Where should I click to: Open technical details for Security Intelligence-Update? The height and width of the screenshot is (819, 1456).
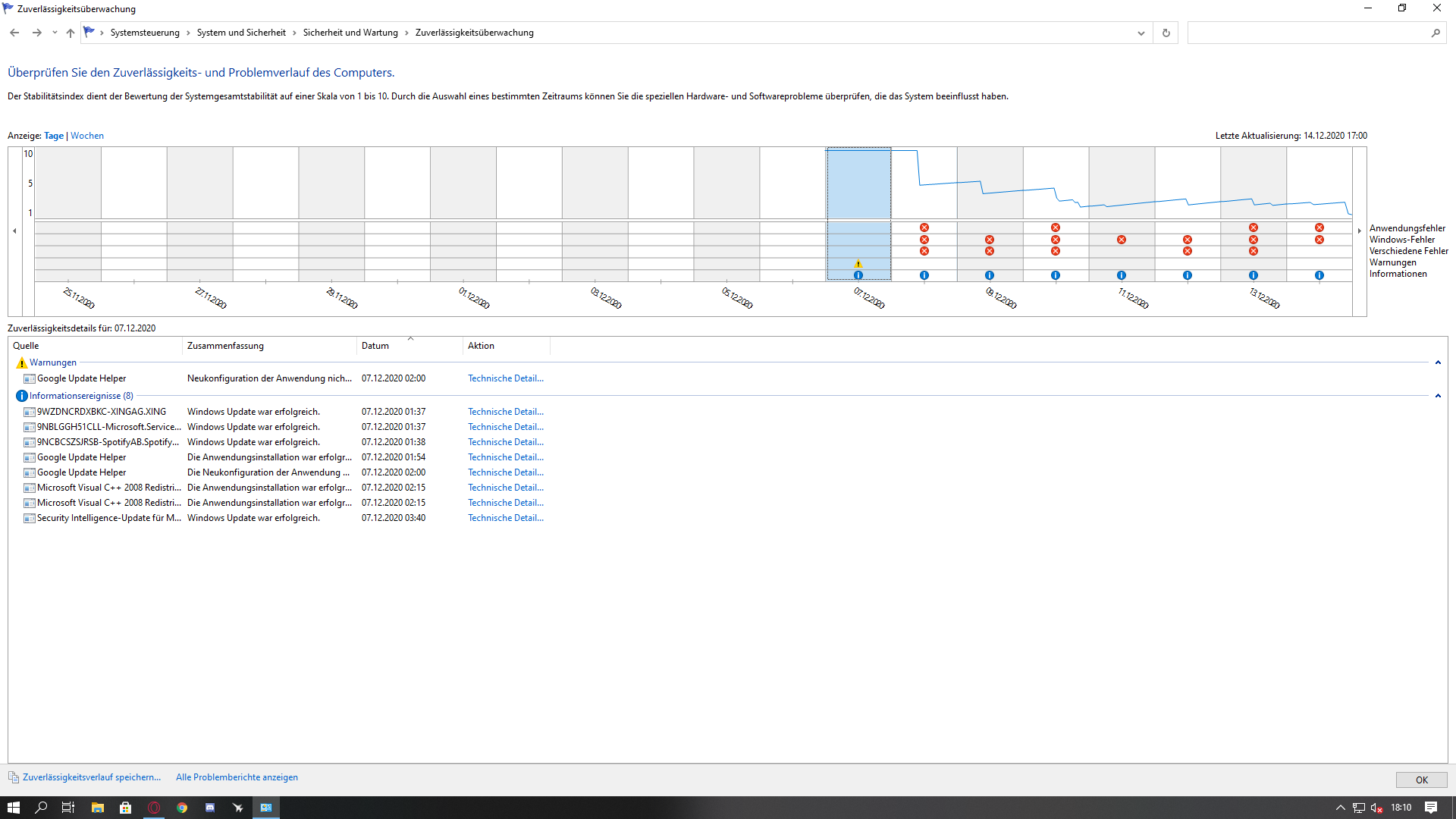(505, 518)
